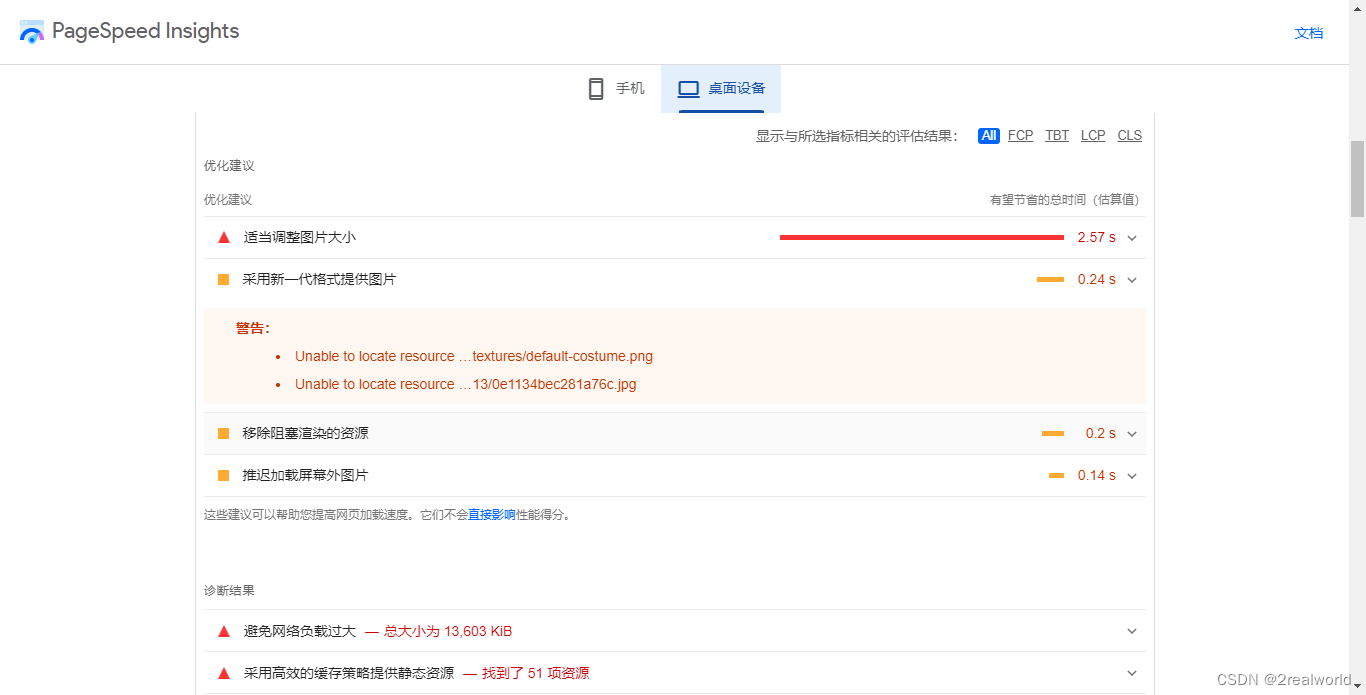Switch to the 桌面设备 tab
Viewport: 1366px width, 695px height.
pyautogui.click(x=720, y=88)
